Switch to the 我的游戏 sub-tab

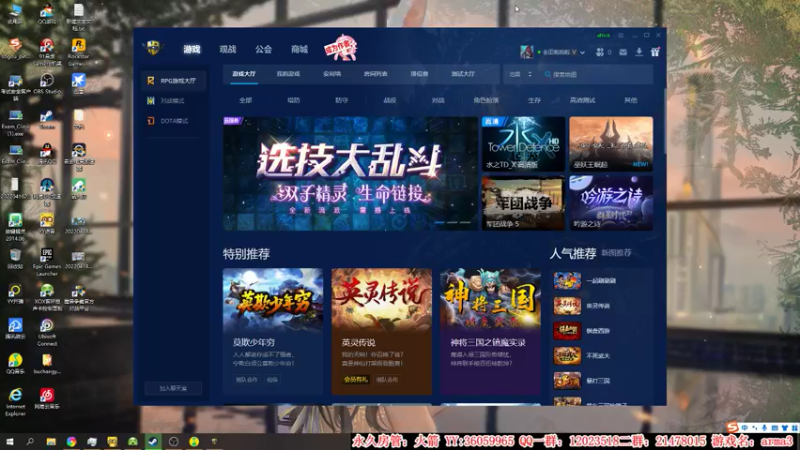tap(288, 74)
